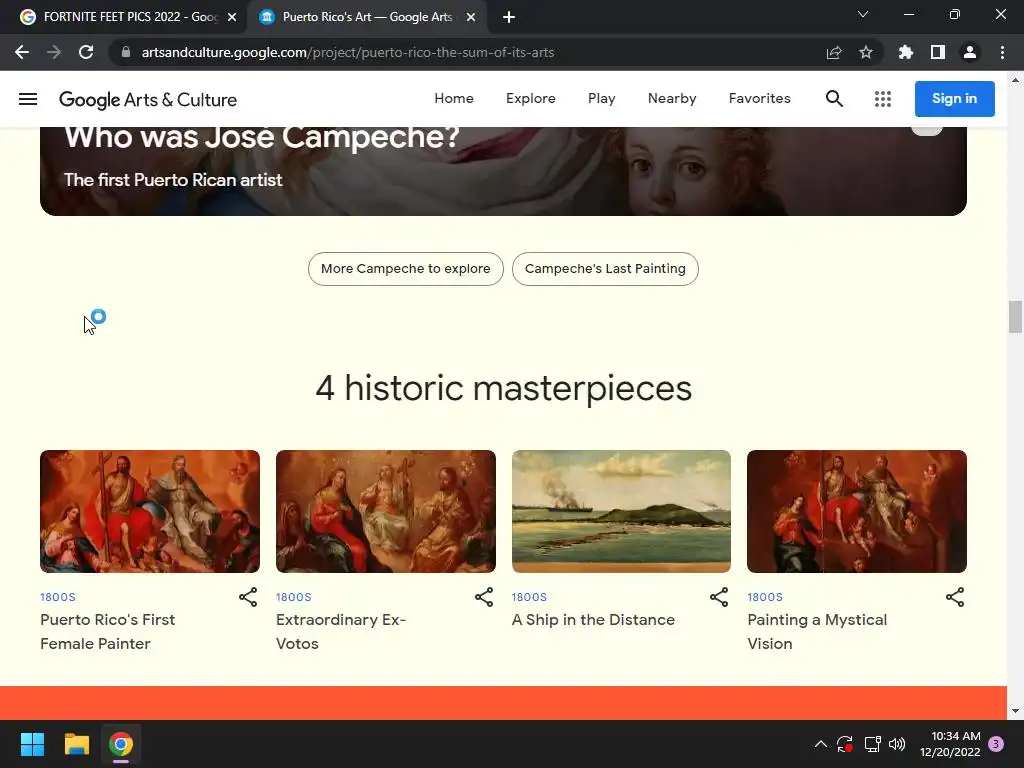This screenshot has height=768, width=1024.
Task: Click Painting a Mystical Vision title
Action: coord(817,632)
